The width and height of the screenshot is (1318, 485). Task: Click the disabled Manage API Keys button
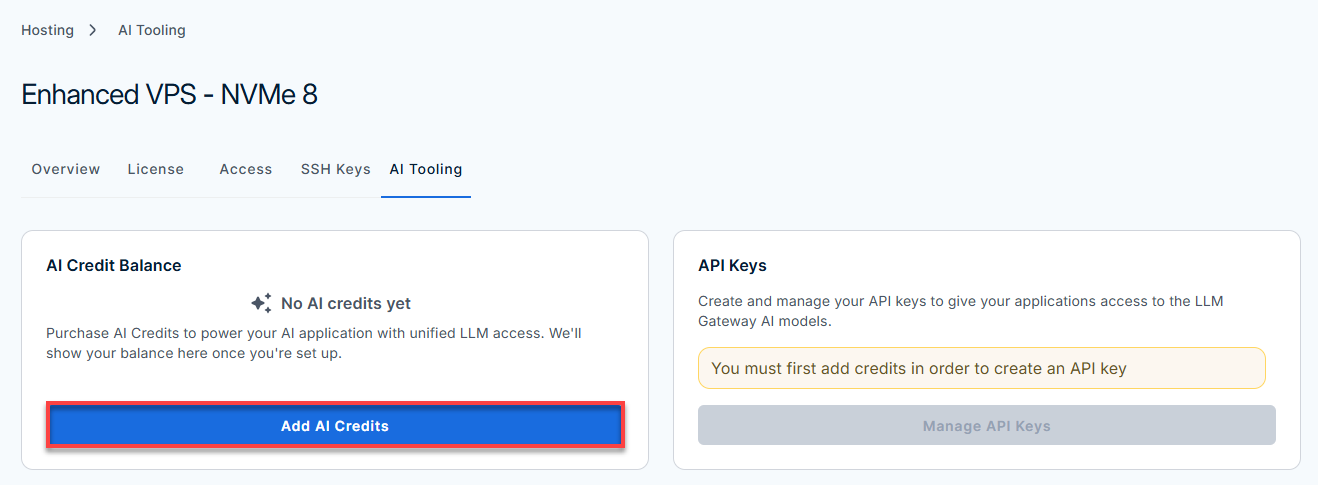(x=987, y=425)
